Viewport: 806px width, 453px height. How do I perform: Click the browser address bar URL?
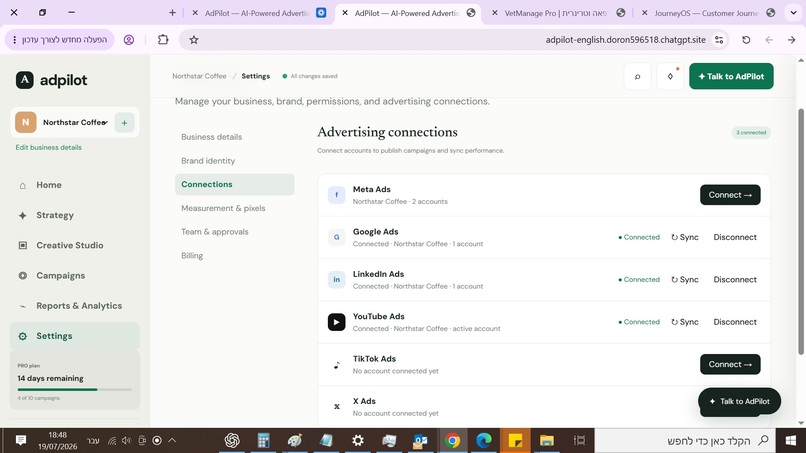625,40
